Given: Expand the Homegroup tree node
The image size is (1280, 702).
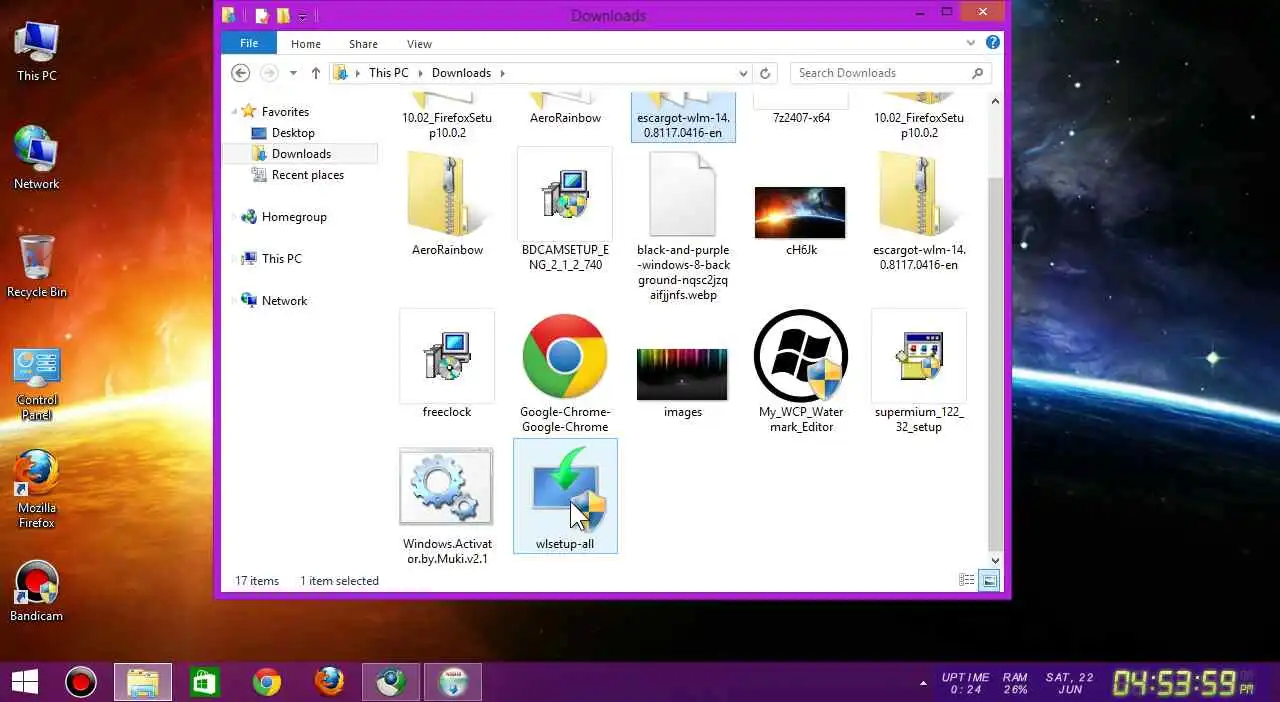Looking at the screenshot, I should [235, 217].
